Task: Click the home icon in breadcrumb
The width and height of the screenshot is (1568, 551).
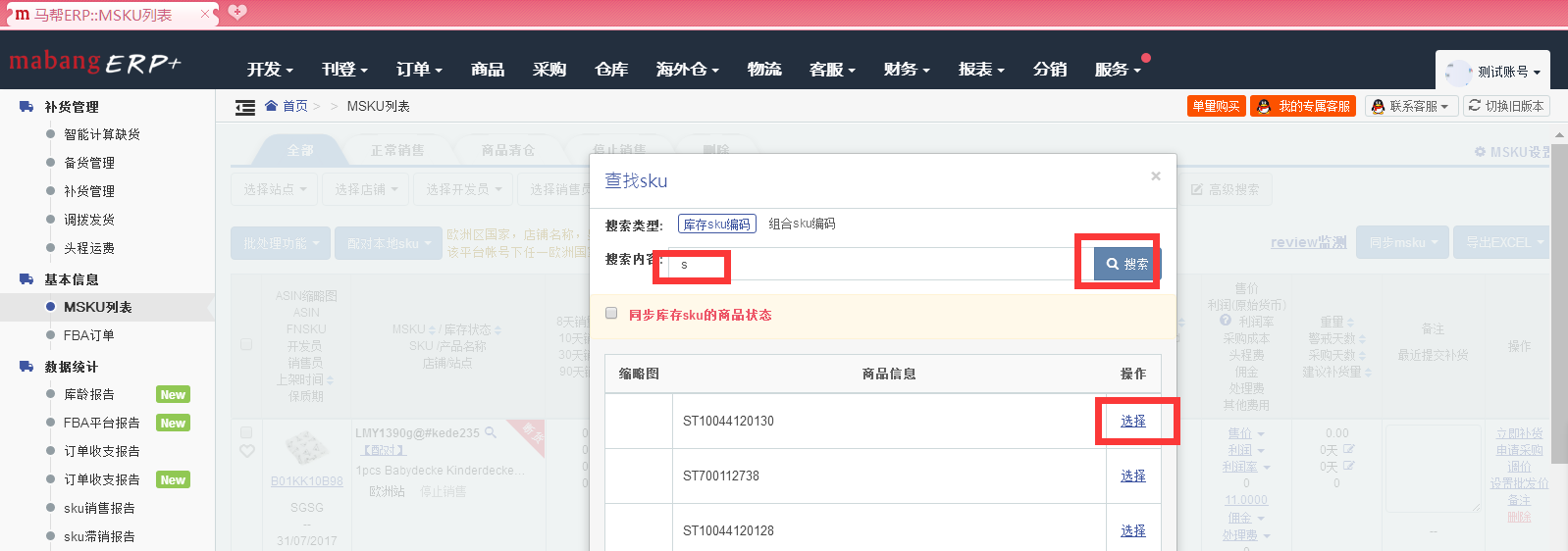Action: tap(272, 106)
